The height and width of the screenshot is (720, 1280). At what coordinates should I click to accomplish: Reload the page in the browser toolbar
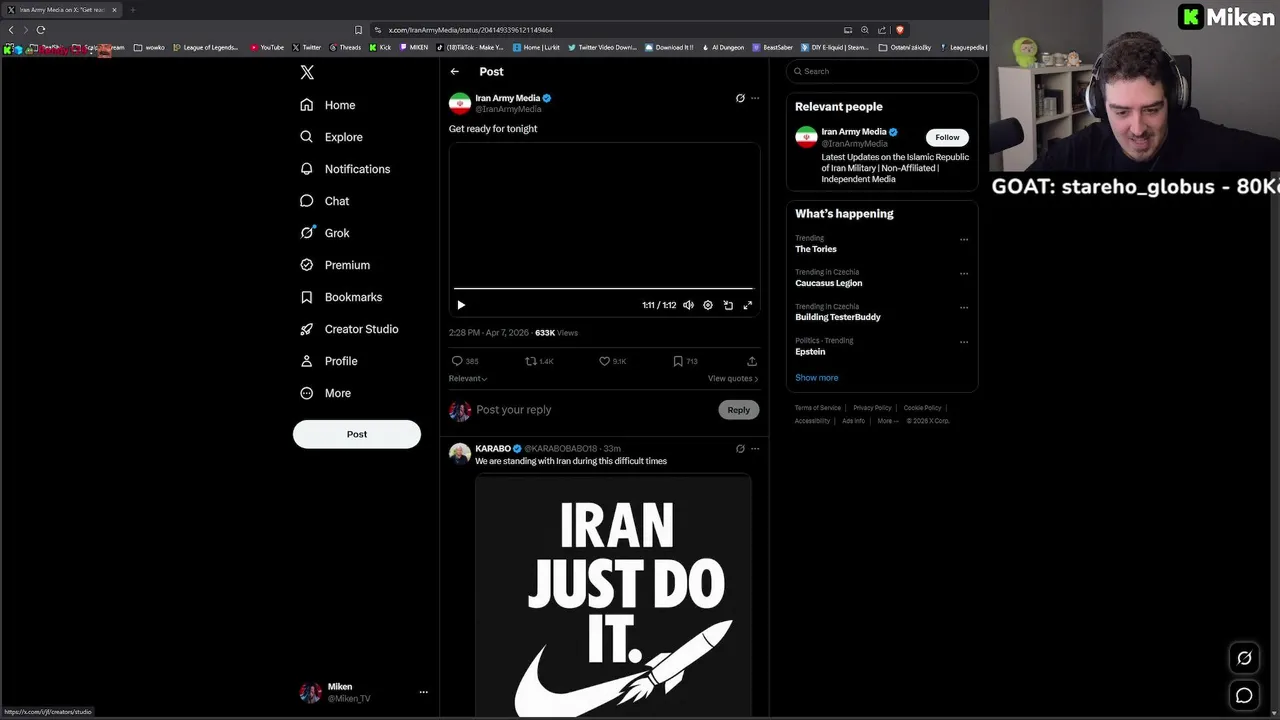[41, 30]
